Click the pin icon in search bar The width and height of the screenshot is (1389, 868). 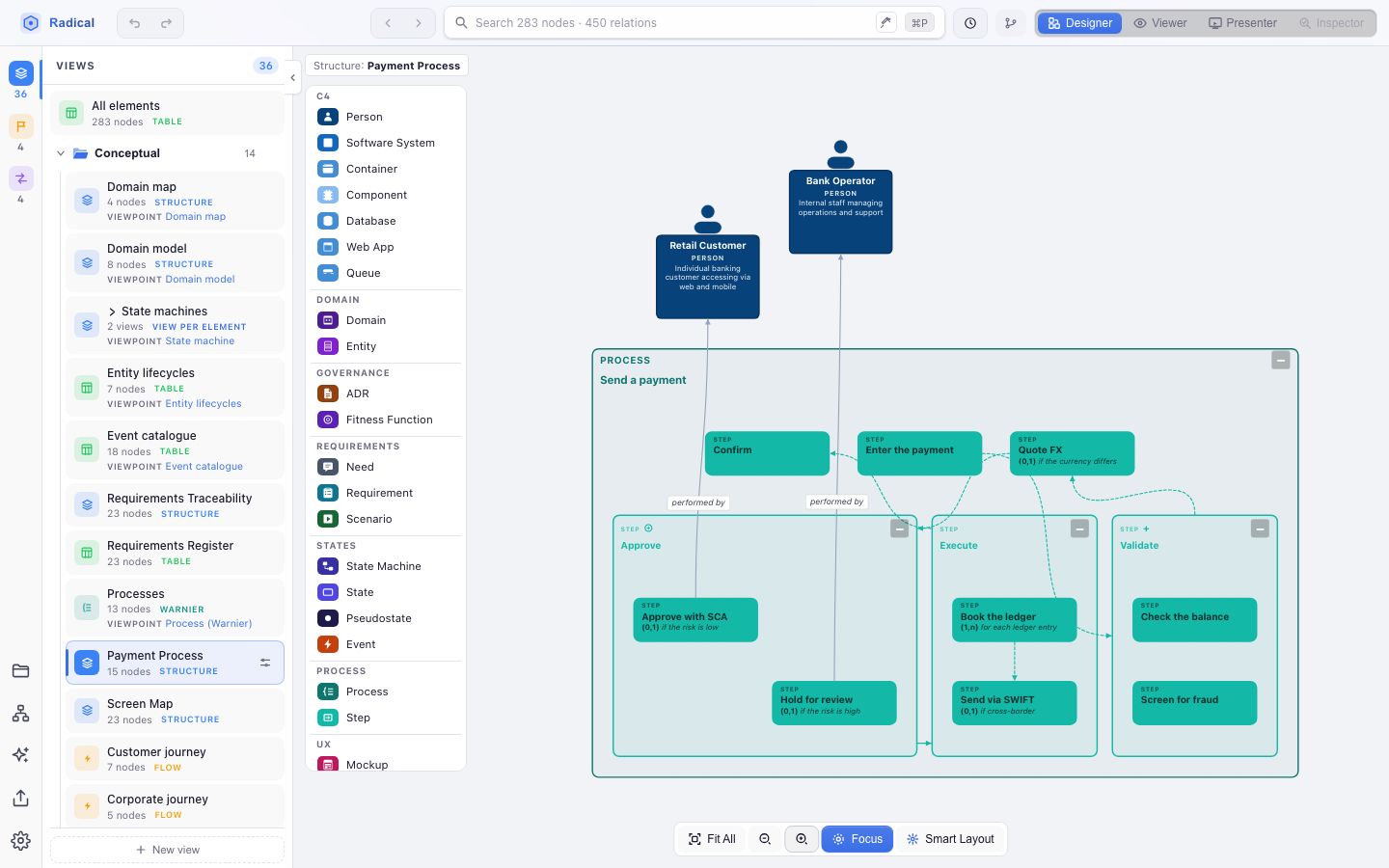[x=885, y=22]
